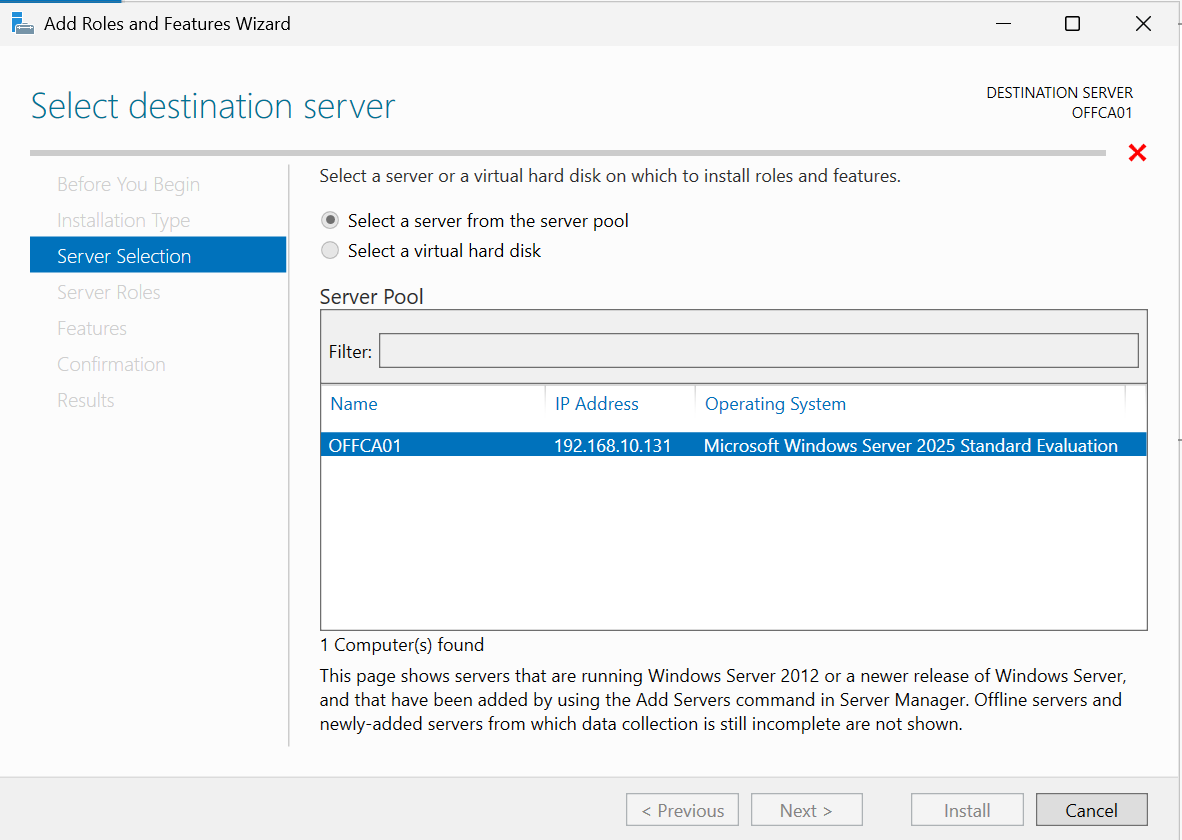Go to Installation Type step
Image resolution: width=1182 pixels, height=840 pixels.
tap(123, 221)
